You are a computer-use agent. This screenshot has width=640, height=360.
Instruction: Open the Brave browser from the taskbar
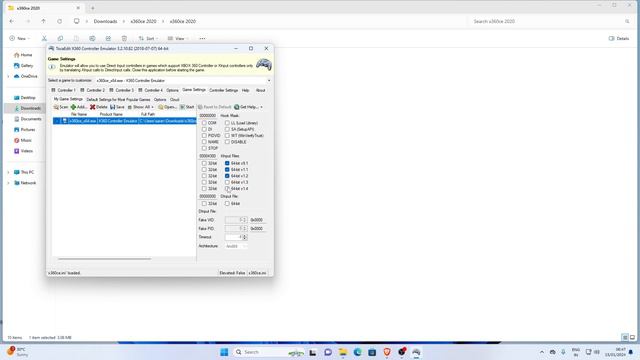(x=387, y=352)
